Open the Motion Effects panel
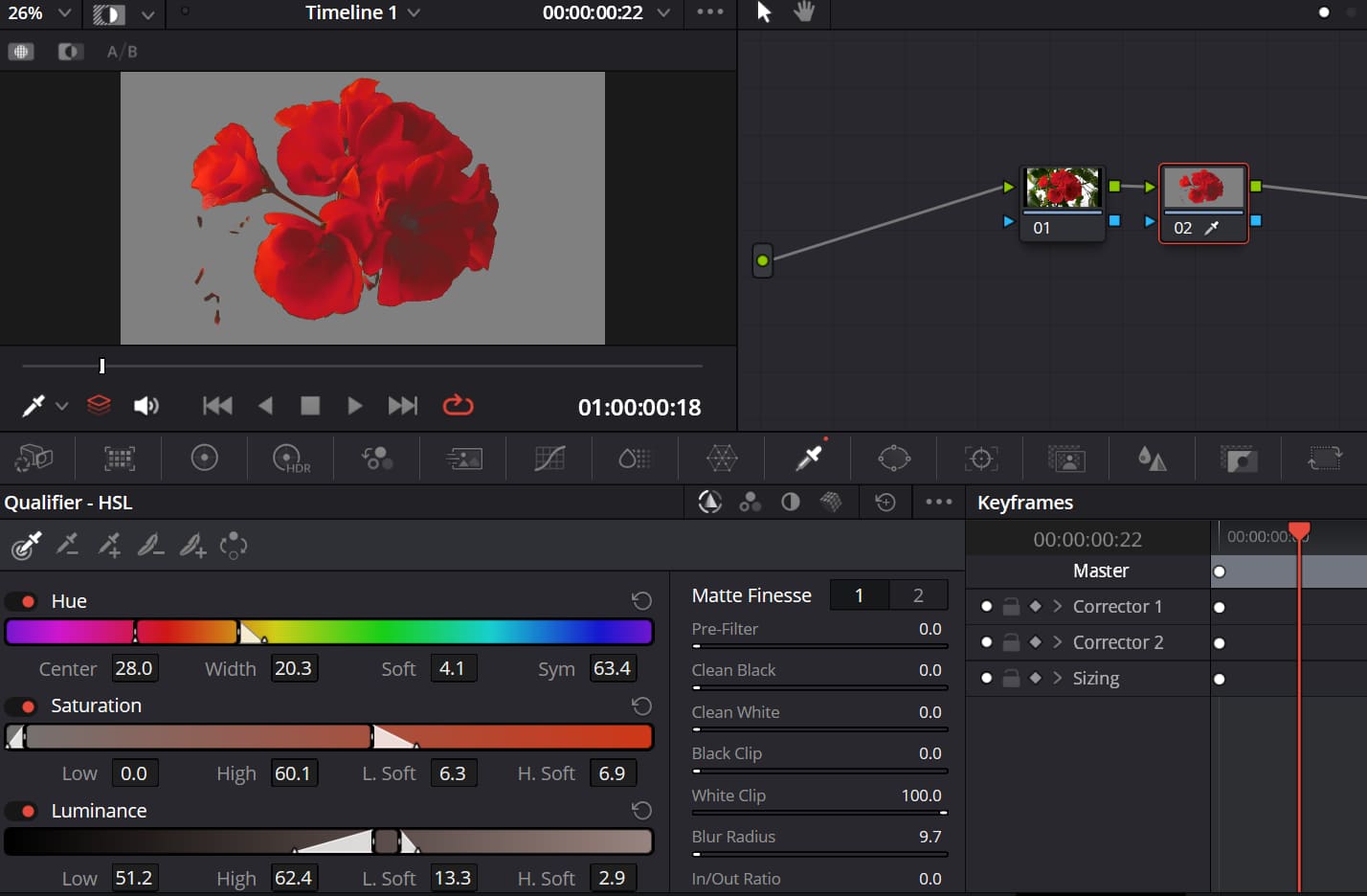Image resolution: width=1367 pixels, height=896 pixels. click(462, 459)
